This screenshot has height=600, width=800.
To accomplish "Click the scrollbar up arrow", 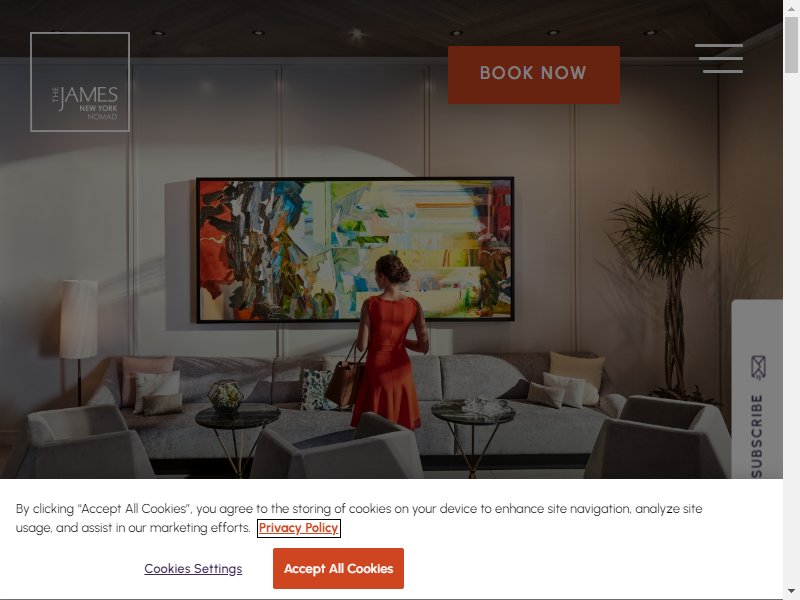I will [x=791, y=7].
